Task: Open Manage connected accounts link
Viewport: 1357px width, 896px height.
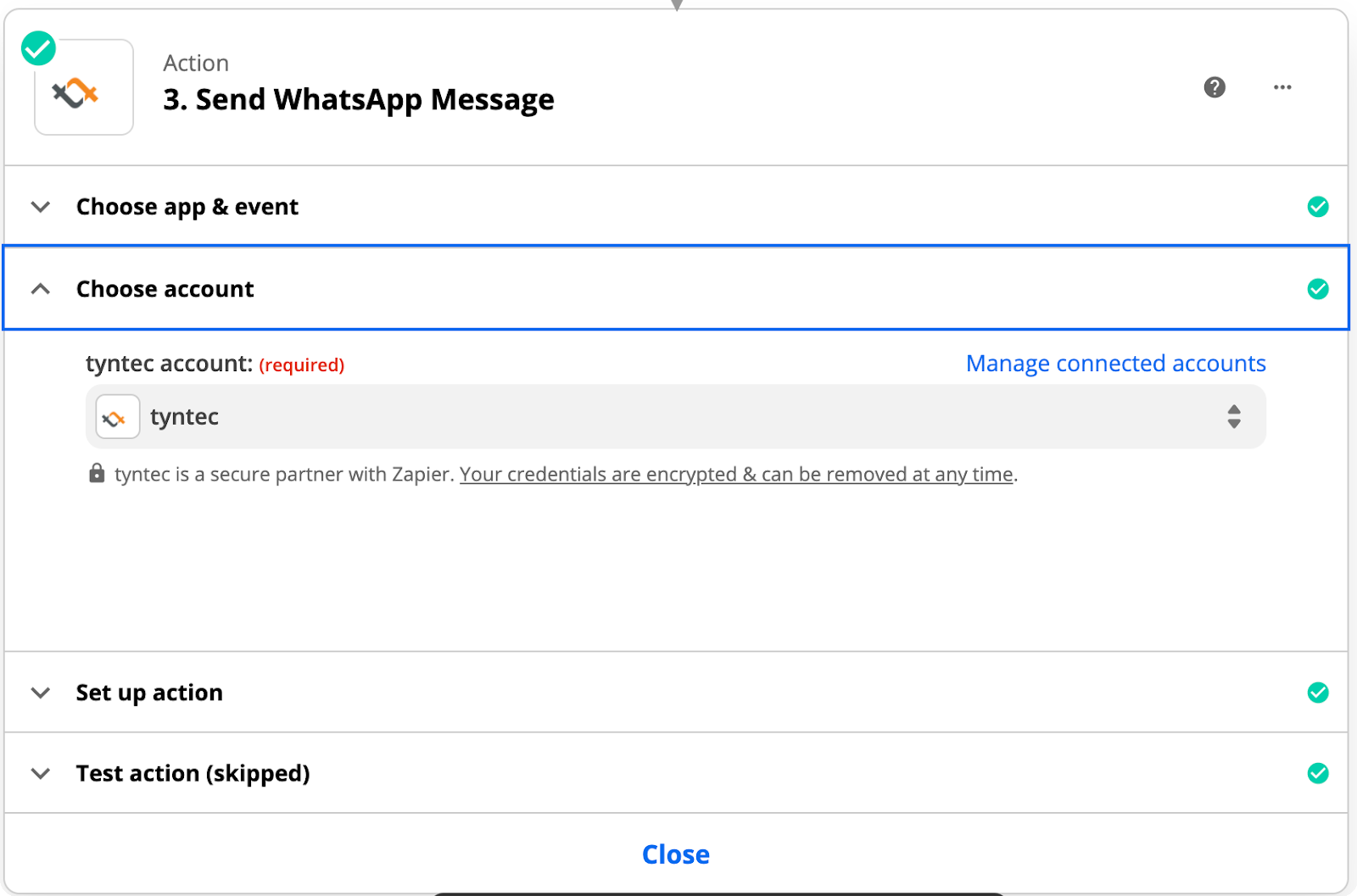Action: pos(1115,364)
